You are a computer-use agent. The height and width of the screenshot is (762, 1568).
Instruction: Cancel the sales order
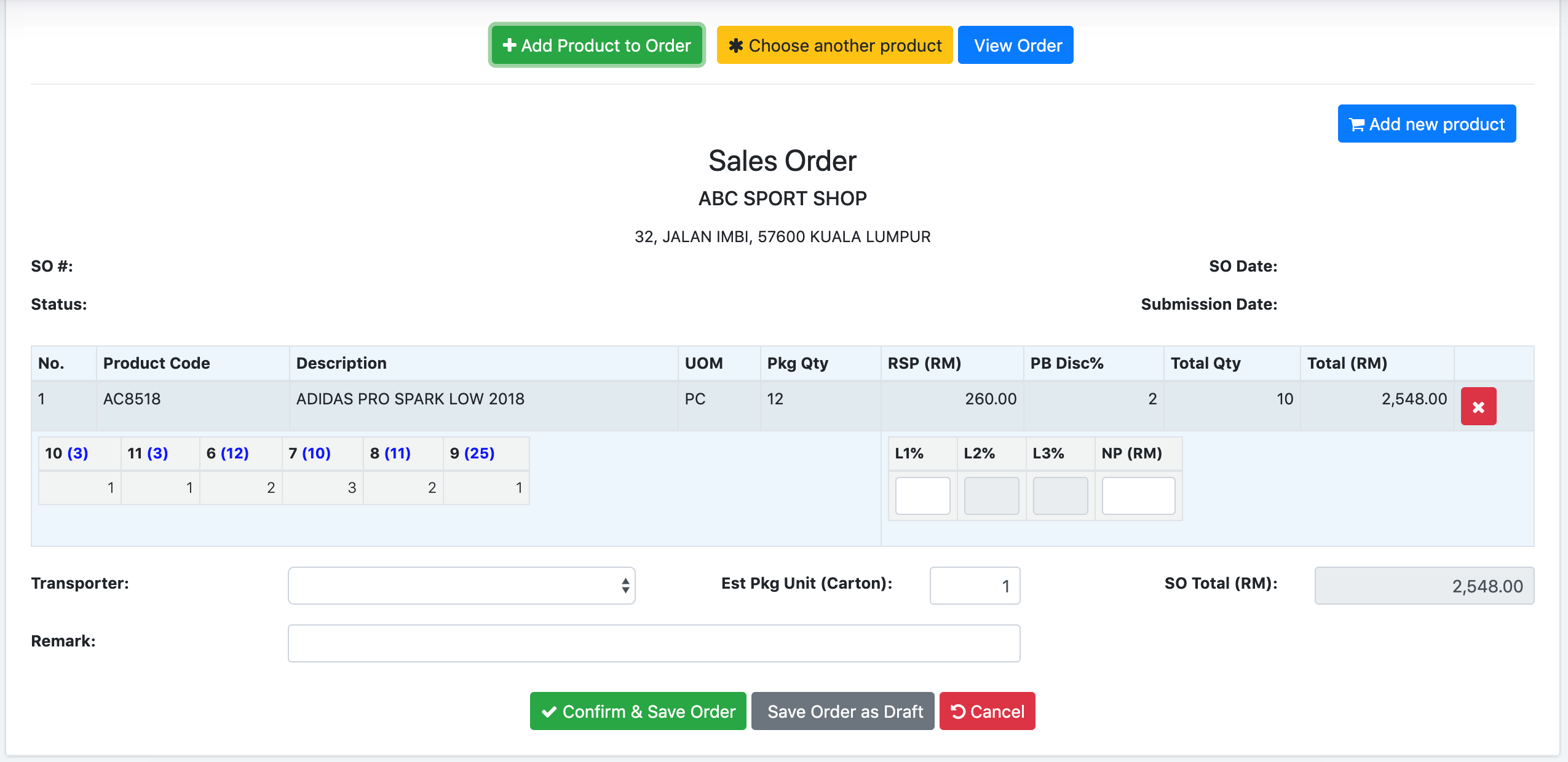pyautogui.click(x=987, y=712)
